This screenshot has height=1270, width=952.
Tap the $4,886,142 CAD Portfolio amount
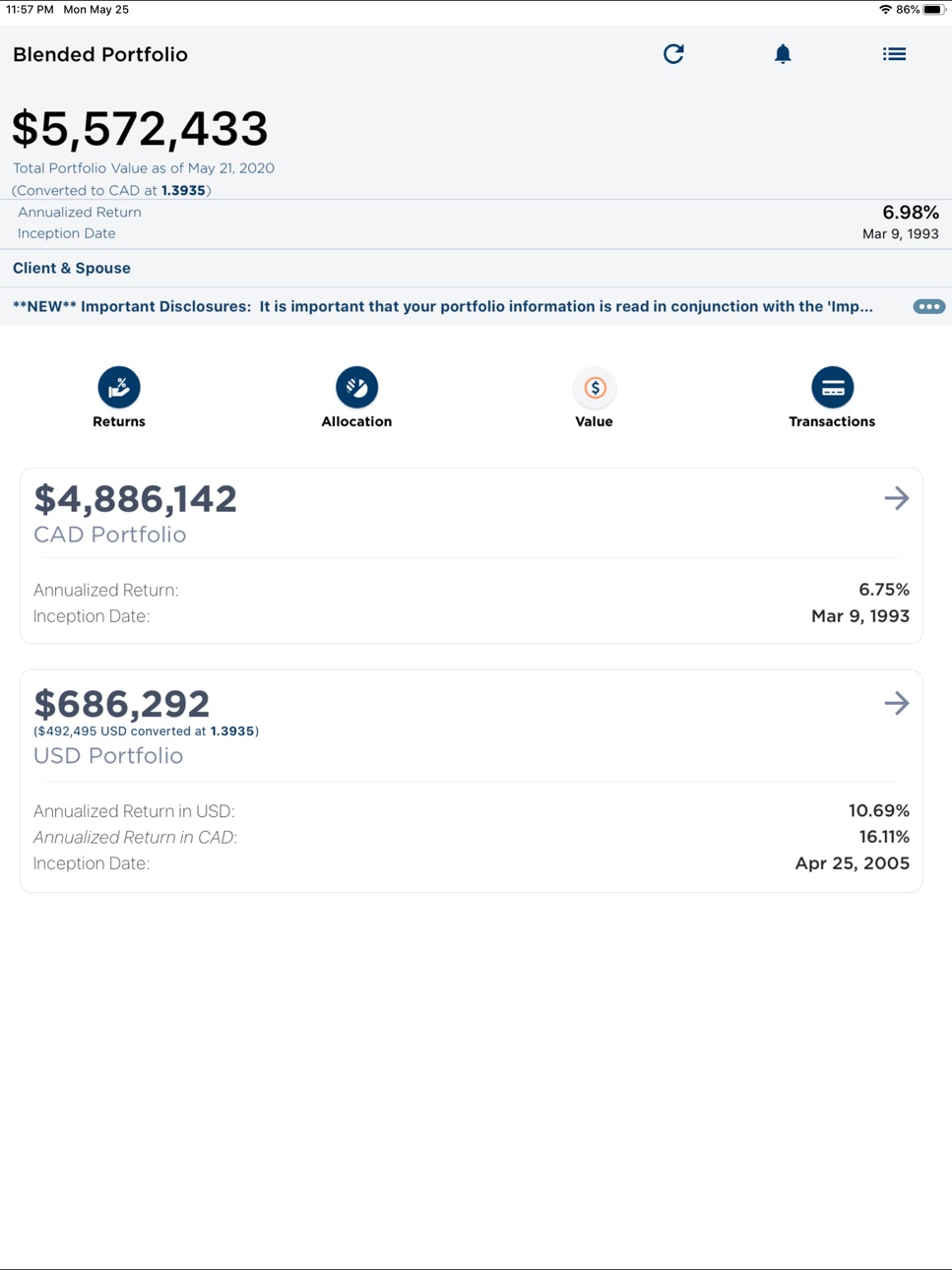[x=135, y=499]
